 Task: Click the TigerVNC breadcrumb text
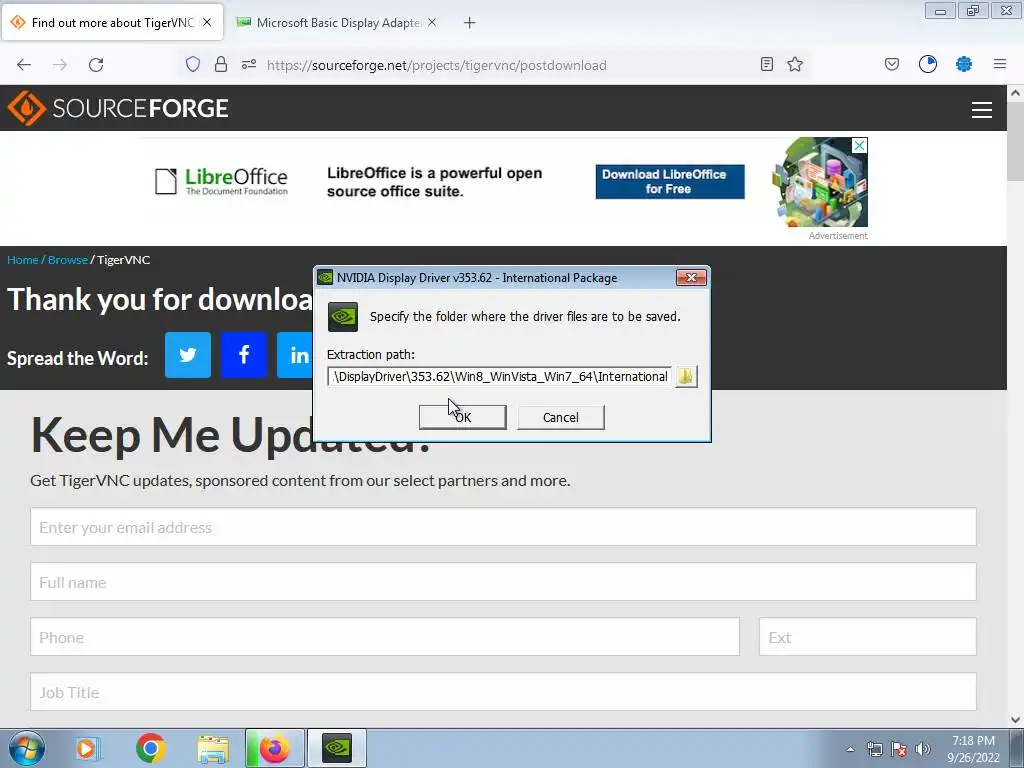(x=123, y=259)
